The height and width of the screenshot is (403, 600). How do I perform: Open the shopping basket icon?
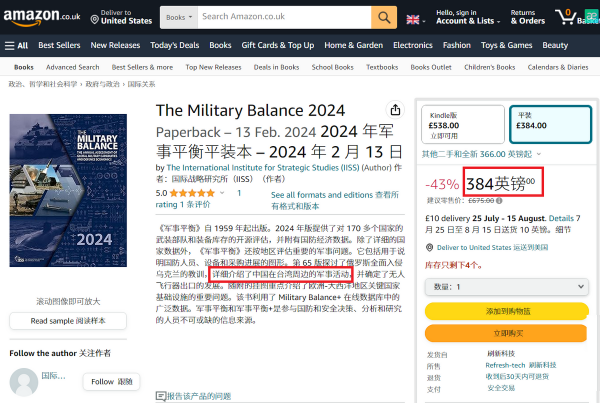(569, 18)
